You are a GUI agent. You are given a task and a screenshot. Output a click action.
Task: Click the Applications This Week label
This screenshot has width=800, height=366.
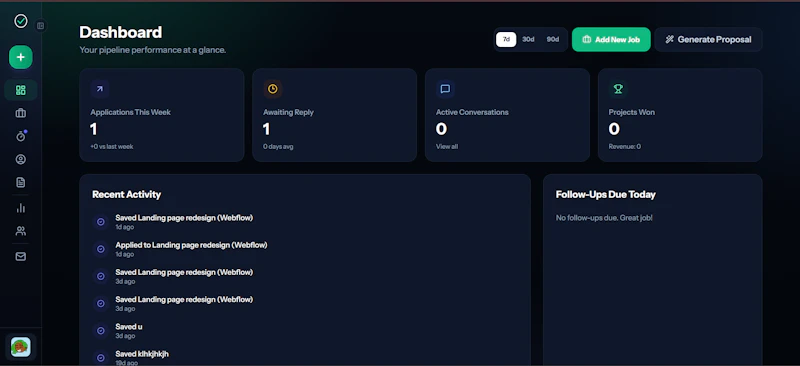pyautogui.click(x=131, y=112)
